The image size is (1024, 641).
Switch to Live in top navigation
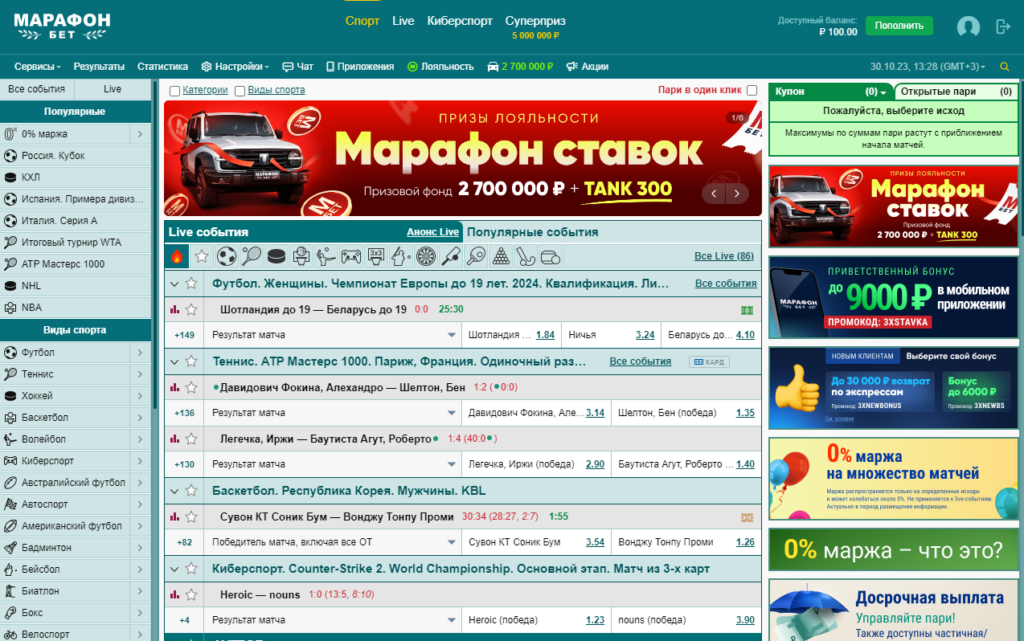[x=403, y=21]
